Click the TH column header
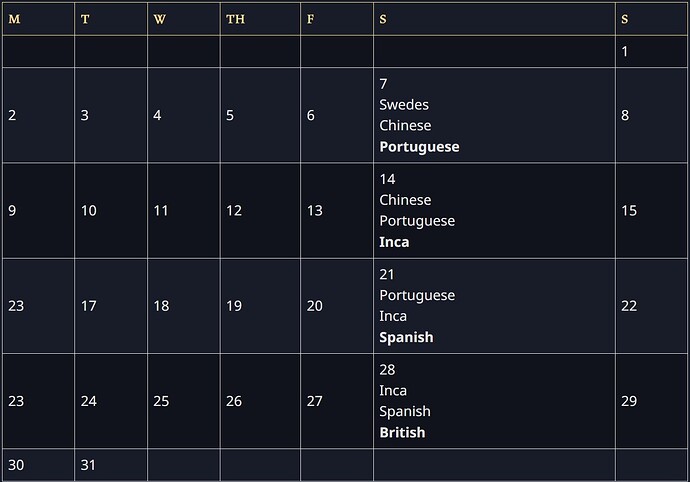The height and width of the screenshot is (482, 690). point(235,19)
